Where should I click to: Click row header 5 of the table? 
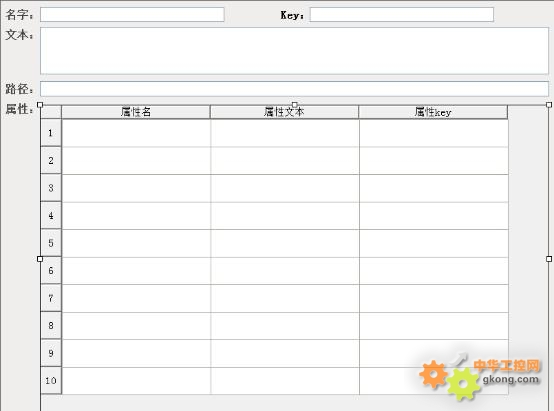tap(51, 243)
